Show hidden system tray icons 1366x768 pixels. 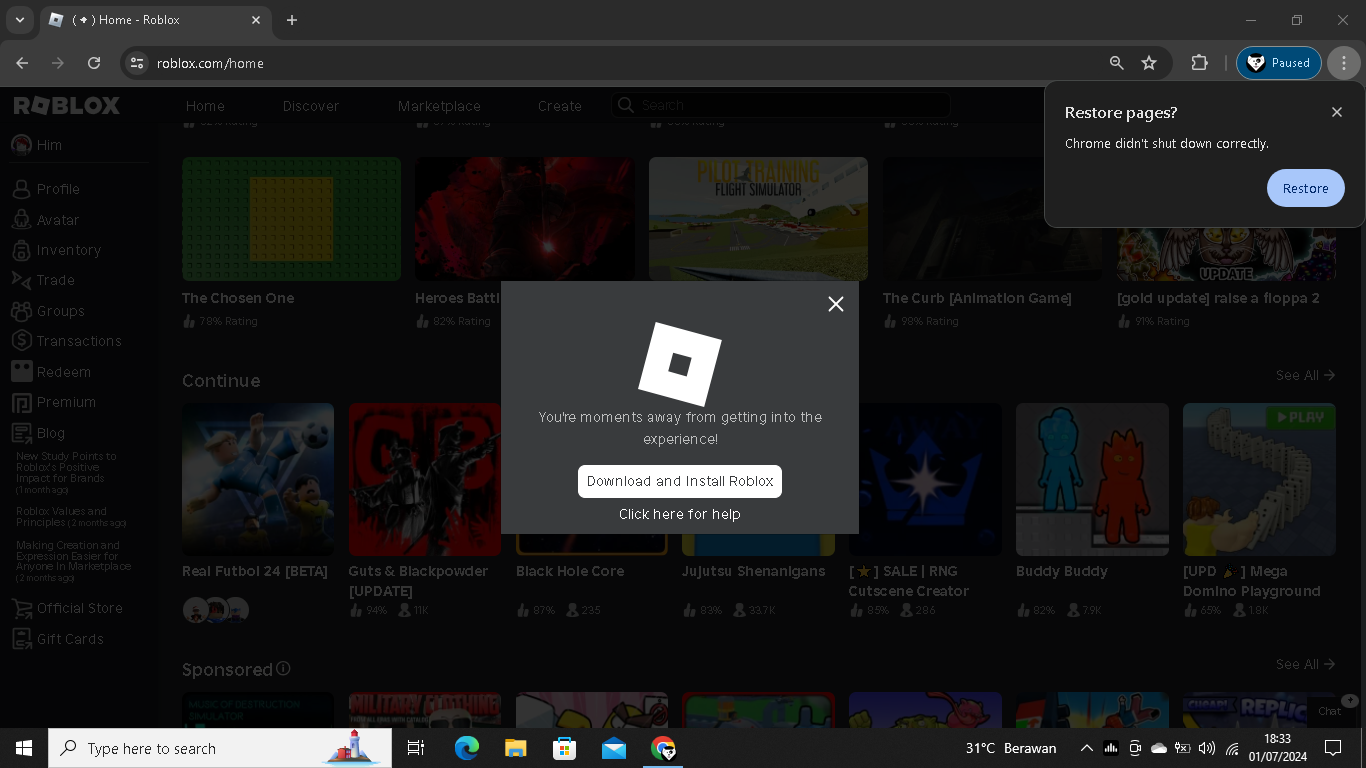click(x=1086, y=748)
